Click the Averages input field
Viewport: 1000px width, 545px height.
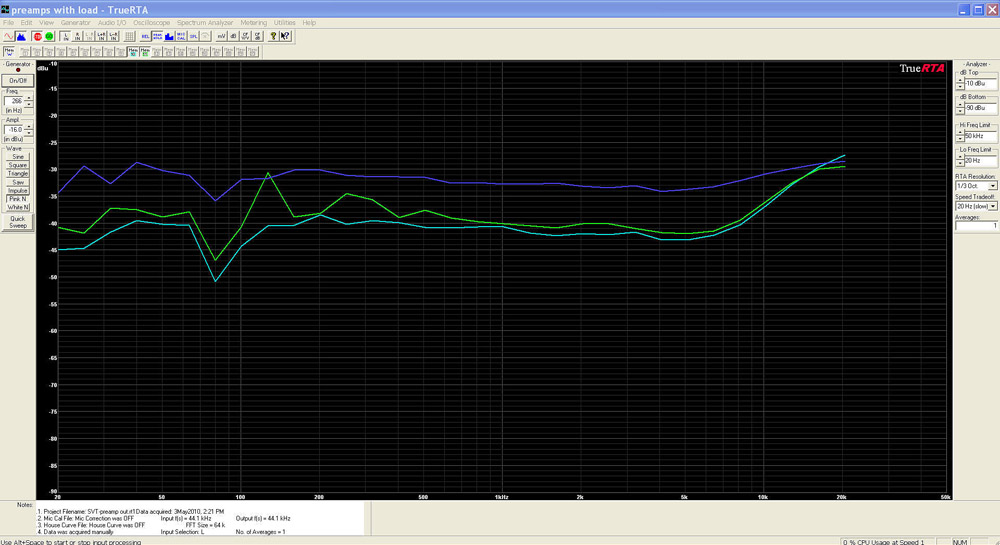click(976, 226)
